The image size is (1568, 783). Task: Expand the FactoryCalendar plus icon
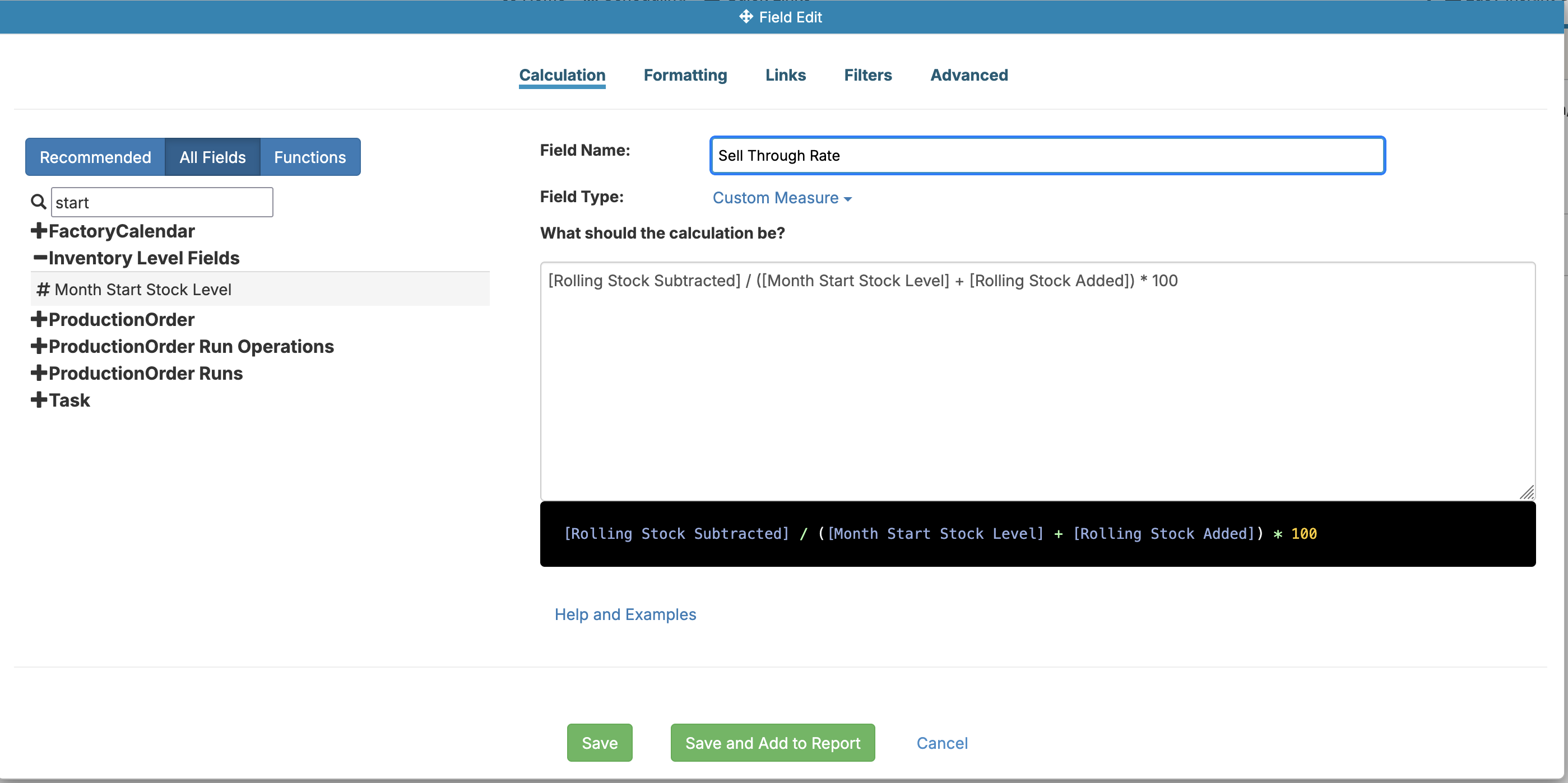(39, 231)
